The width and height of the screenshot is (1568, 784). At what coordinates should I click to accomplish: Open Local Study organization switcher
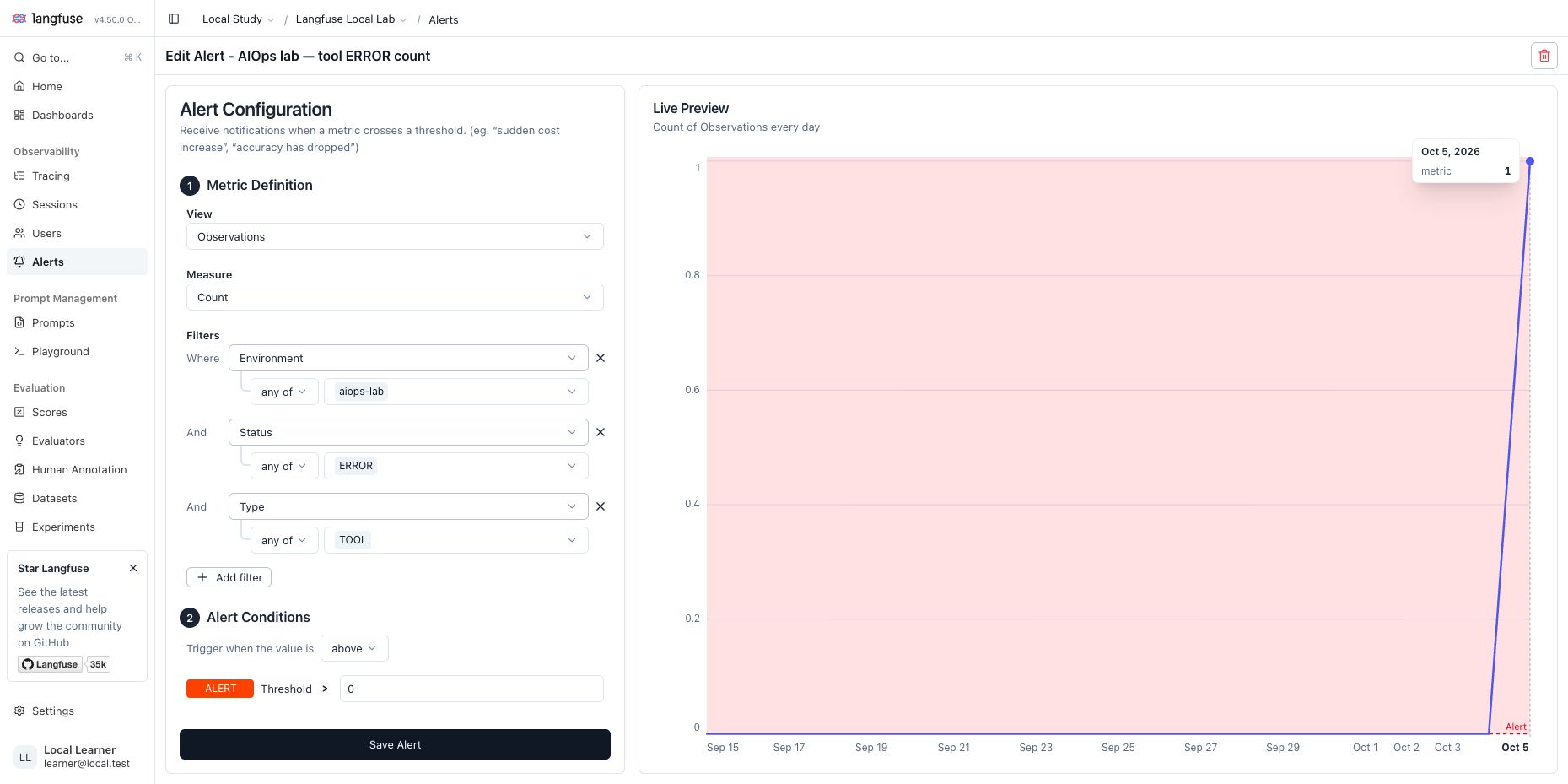[x=238, y=19]
